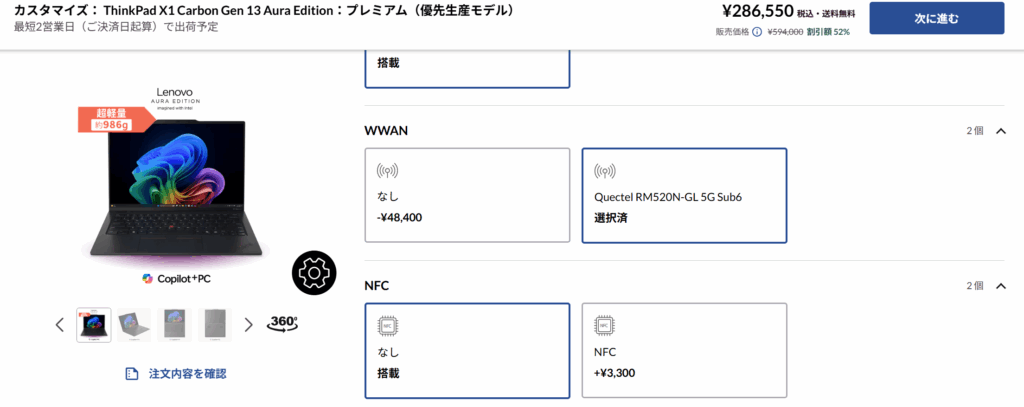Screen dimensions: 1024x407
Task: Select Quectel RM520N-GL 5G Sub6 option
Action: (683, 195)
